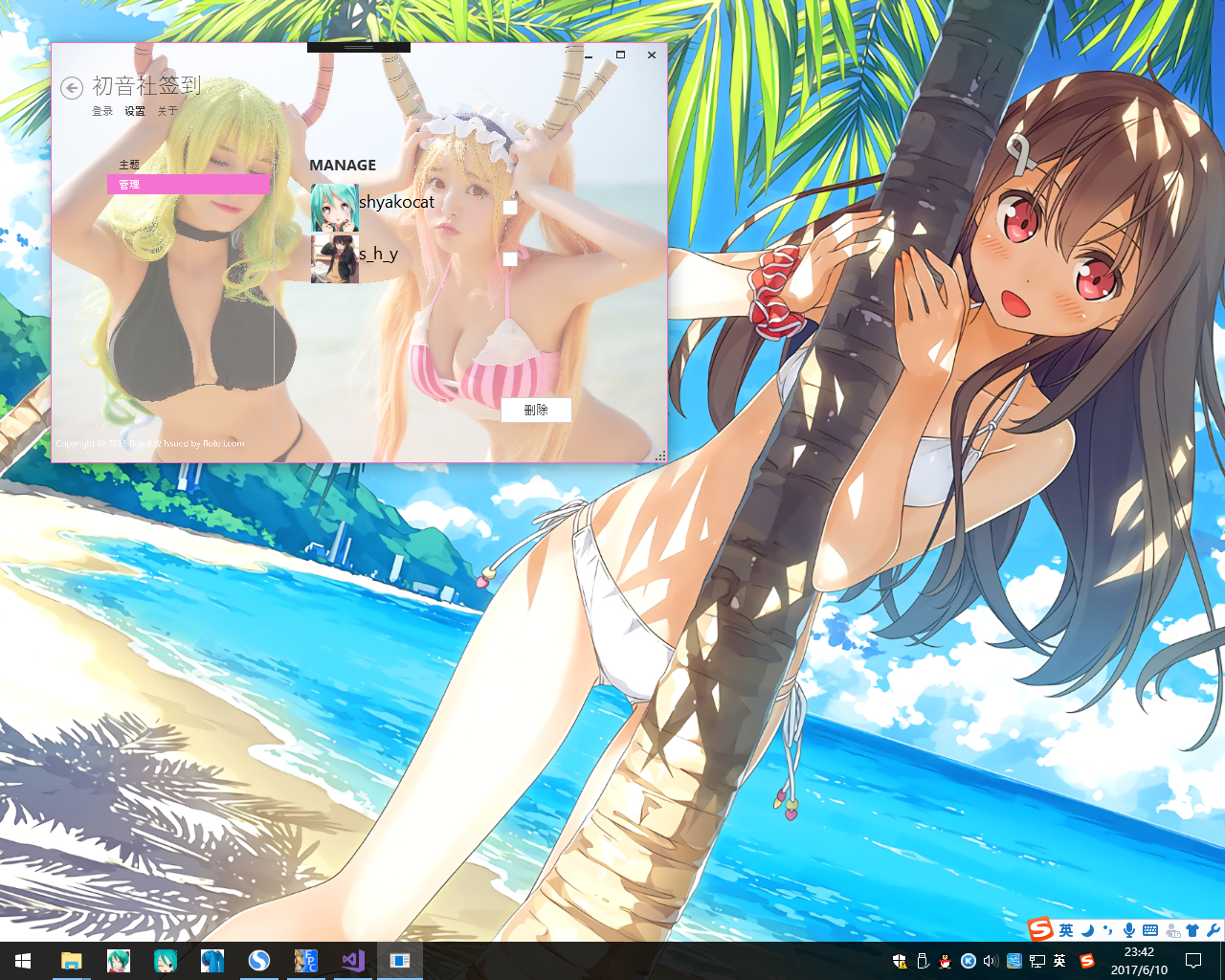
Task: Click the shyakocat avatar thumbnail
Action: click(x=335, y=208)
